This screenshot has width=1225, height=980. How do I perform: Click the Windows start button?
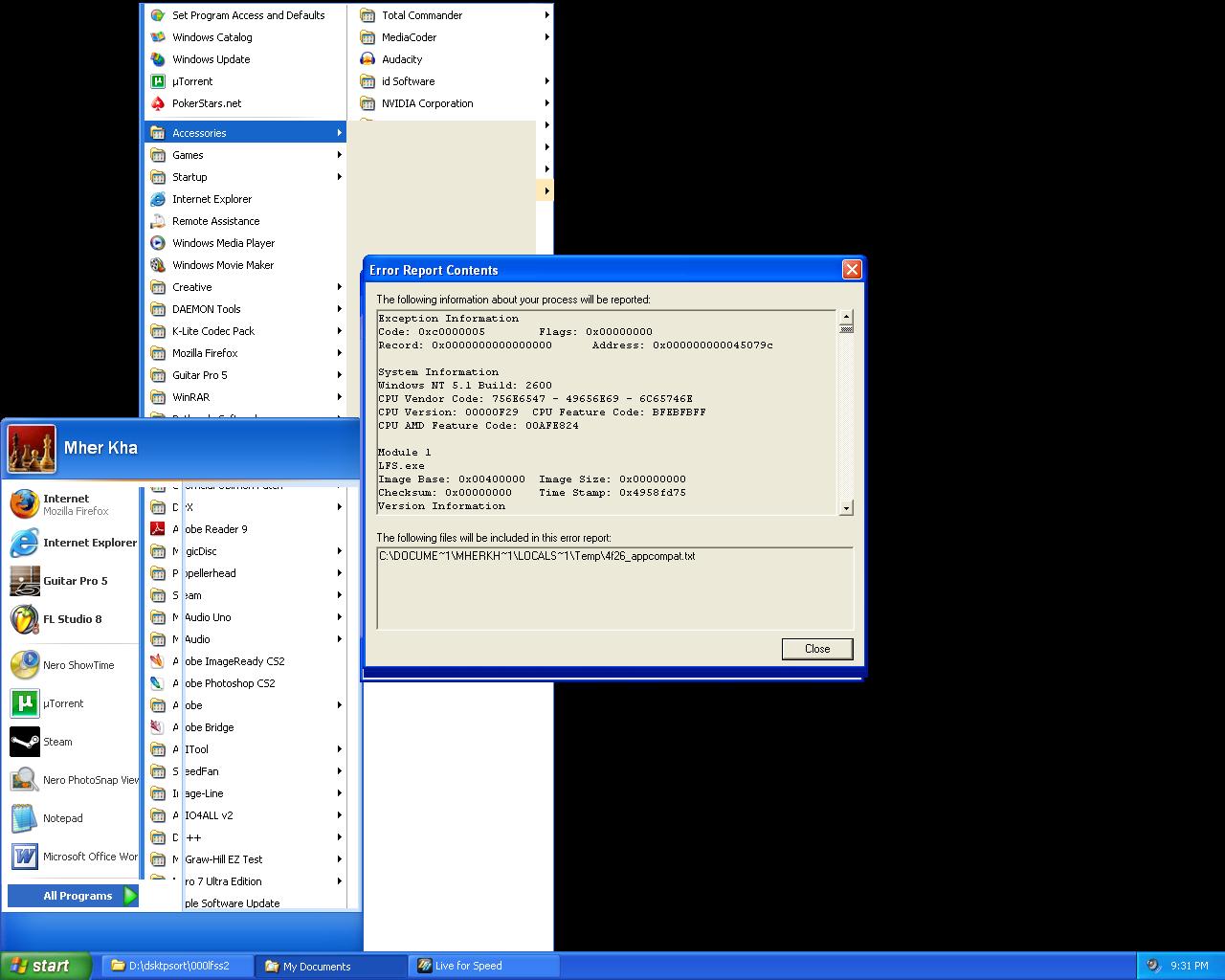tap(46, 966)
